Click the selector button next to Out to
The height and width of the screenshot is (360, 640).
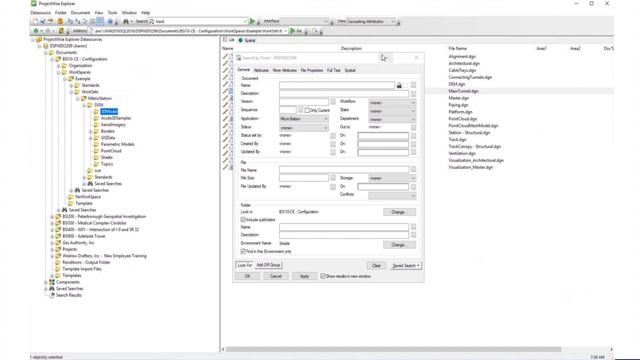pos(413,127)
